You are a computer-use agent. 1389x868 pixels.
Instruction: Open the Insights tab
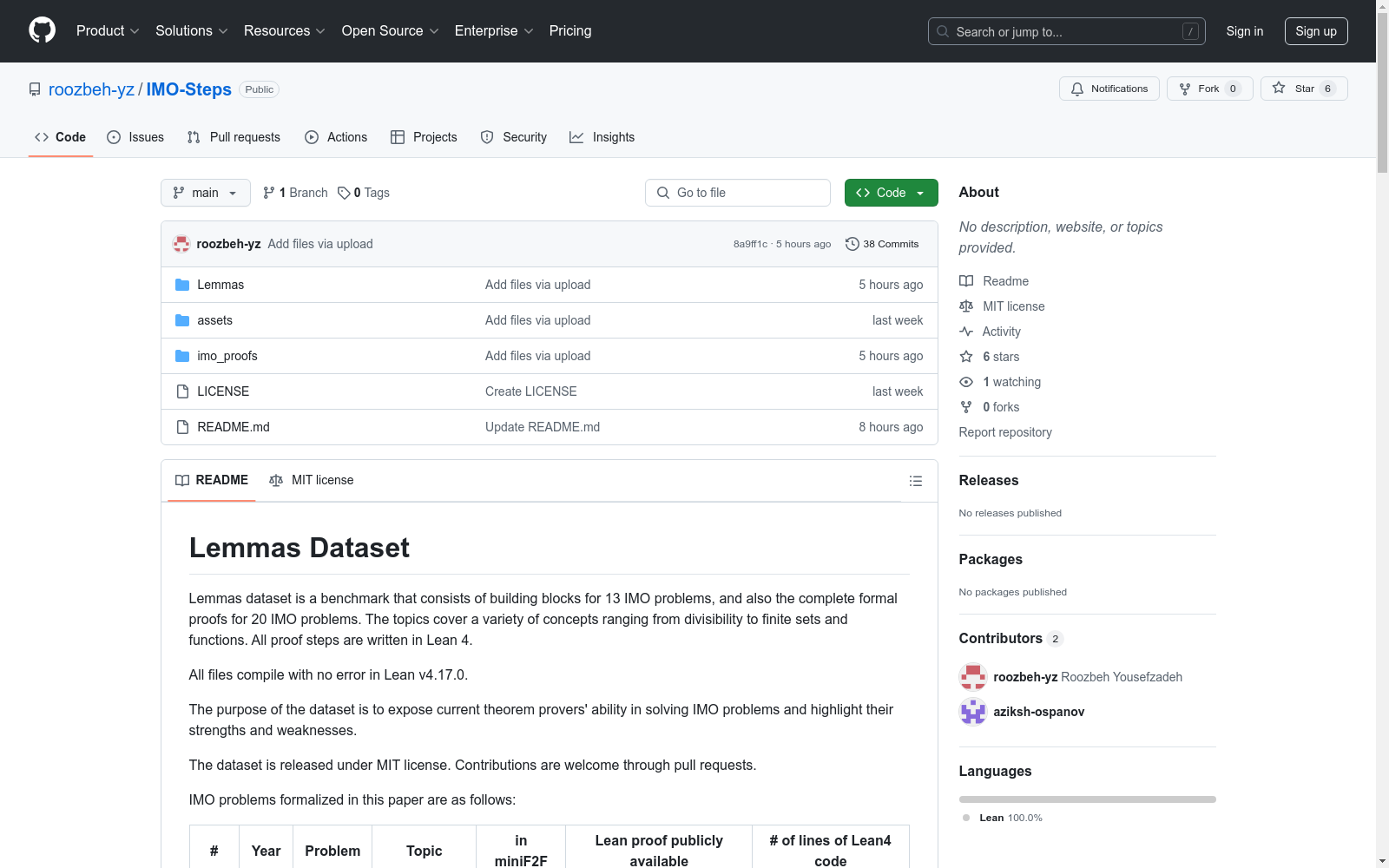point(602,137)
